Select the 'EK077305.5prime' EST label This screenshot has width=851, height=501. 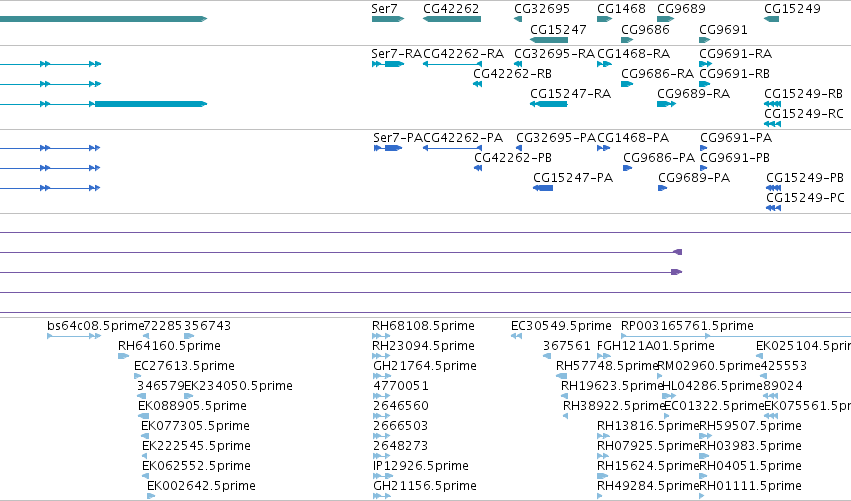click(195, 426)
